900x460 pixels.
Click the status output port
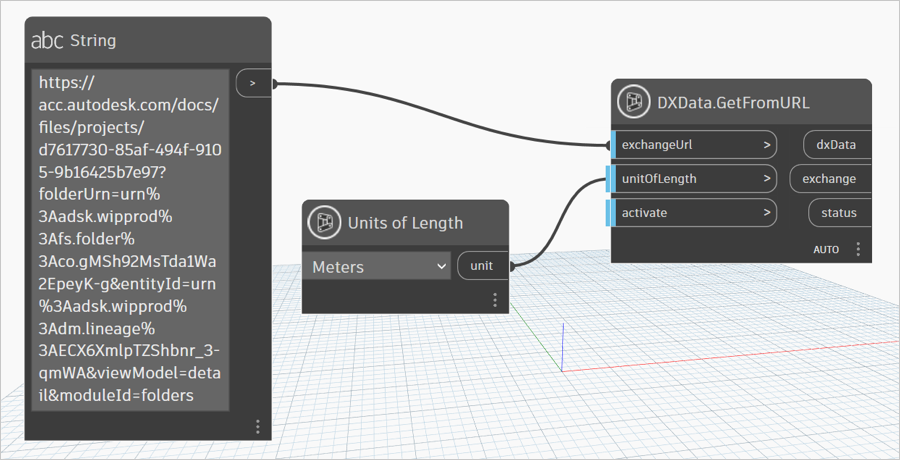(840, 212)
